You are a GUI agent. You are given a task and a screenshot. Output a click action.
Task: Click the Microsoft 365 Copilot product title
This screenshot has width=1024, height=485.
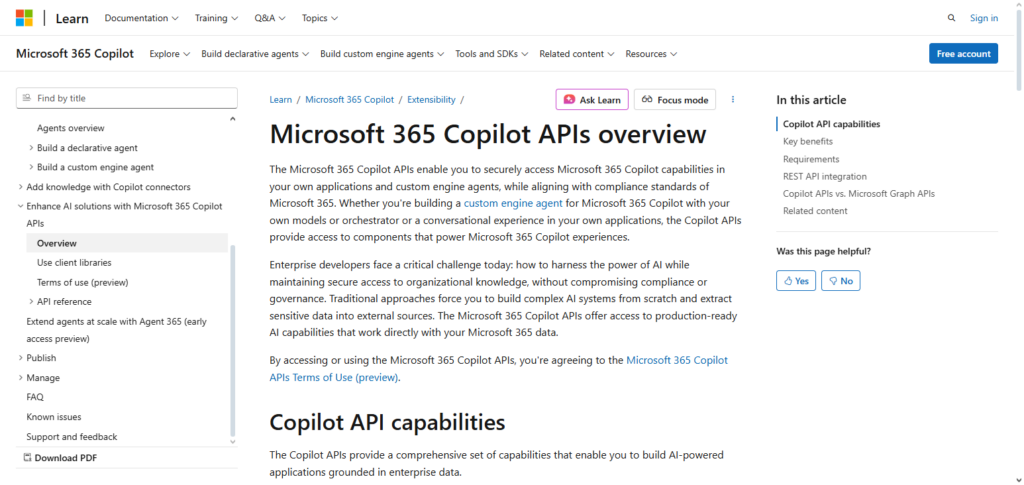coord(75,54)
